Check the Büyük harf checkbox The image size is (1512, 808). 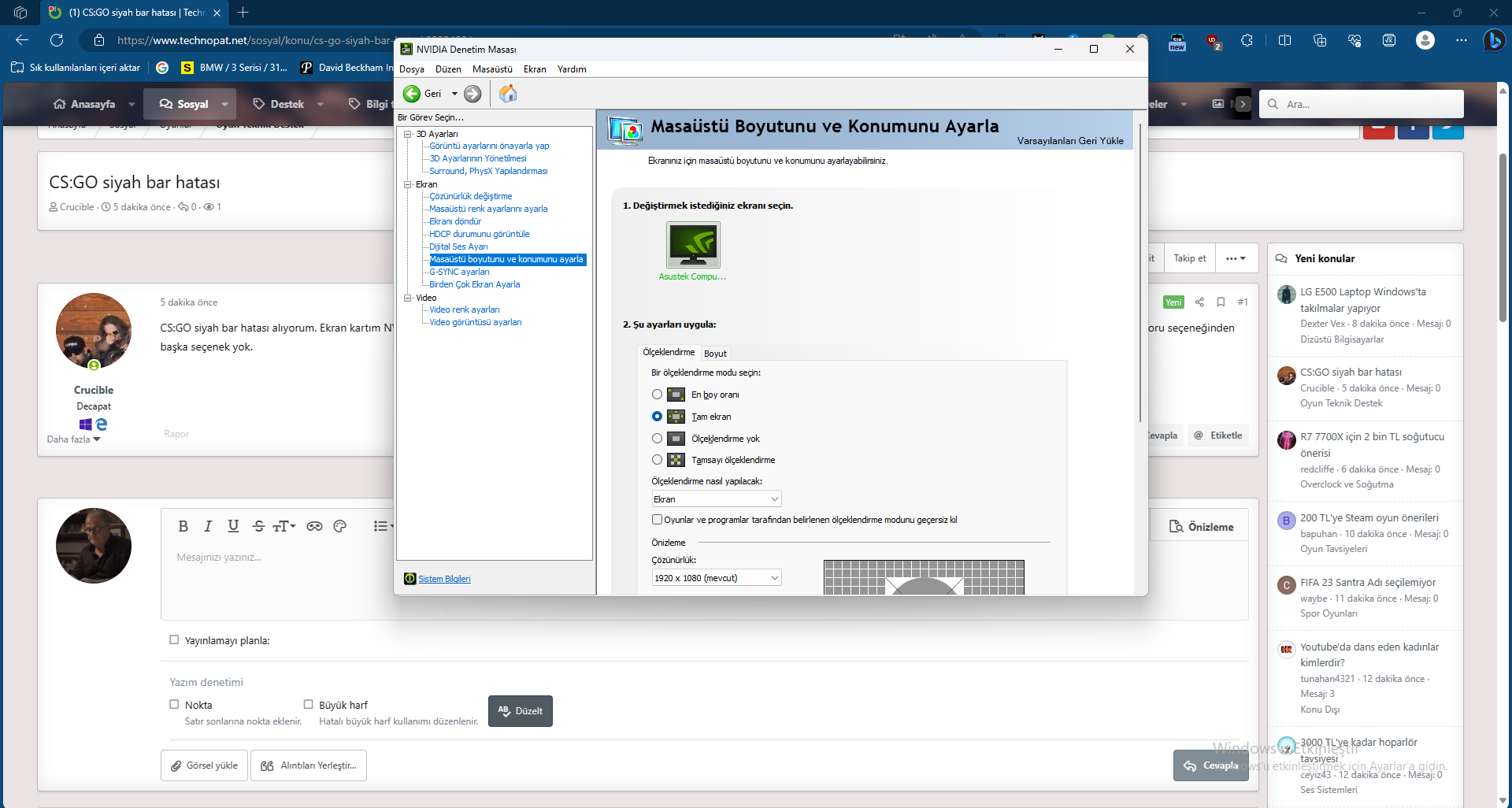[x=308, y=705]
